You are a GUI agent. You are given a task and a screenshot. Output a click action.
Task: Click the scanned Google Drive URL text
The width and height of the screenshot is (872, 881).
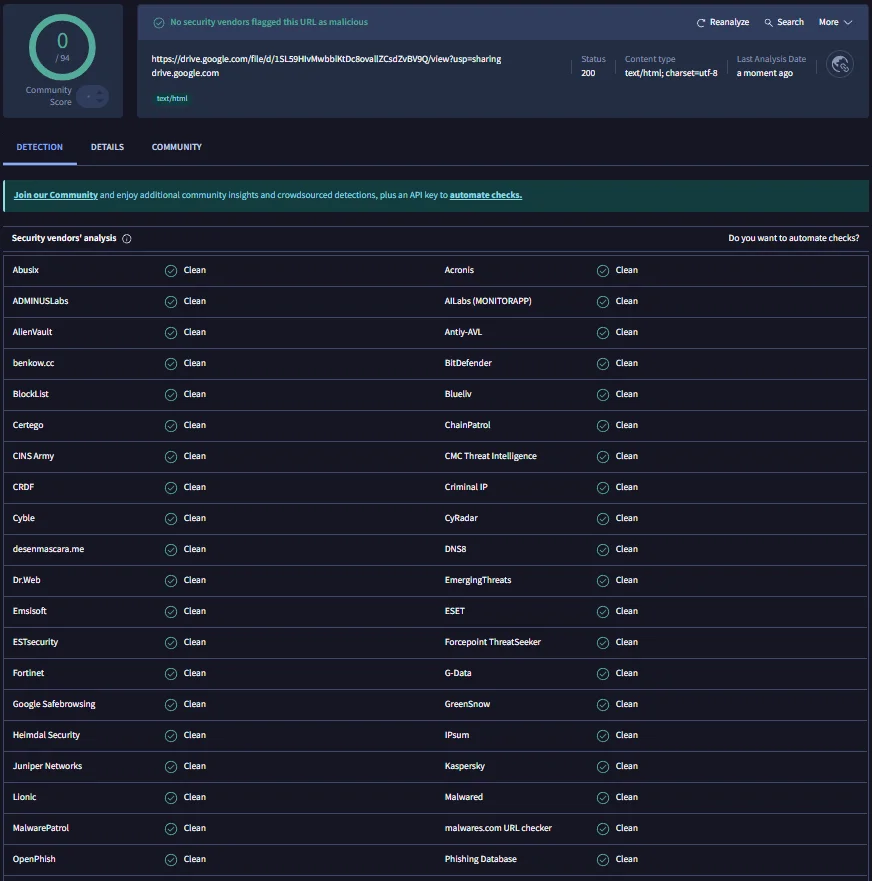(326, 59)
